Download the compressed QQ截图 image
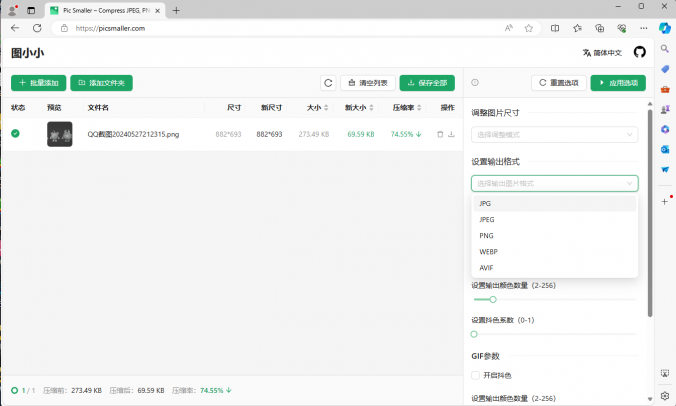This screenshot has height=406, width=676. click(x=451, y=134)
